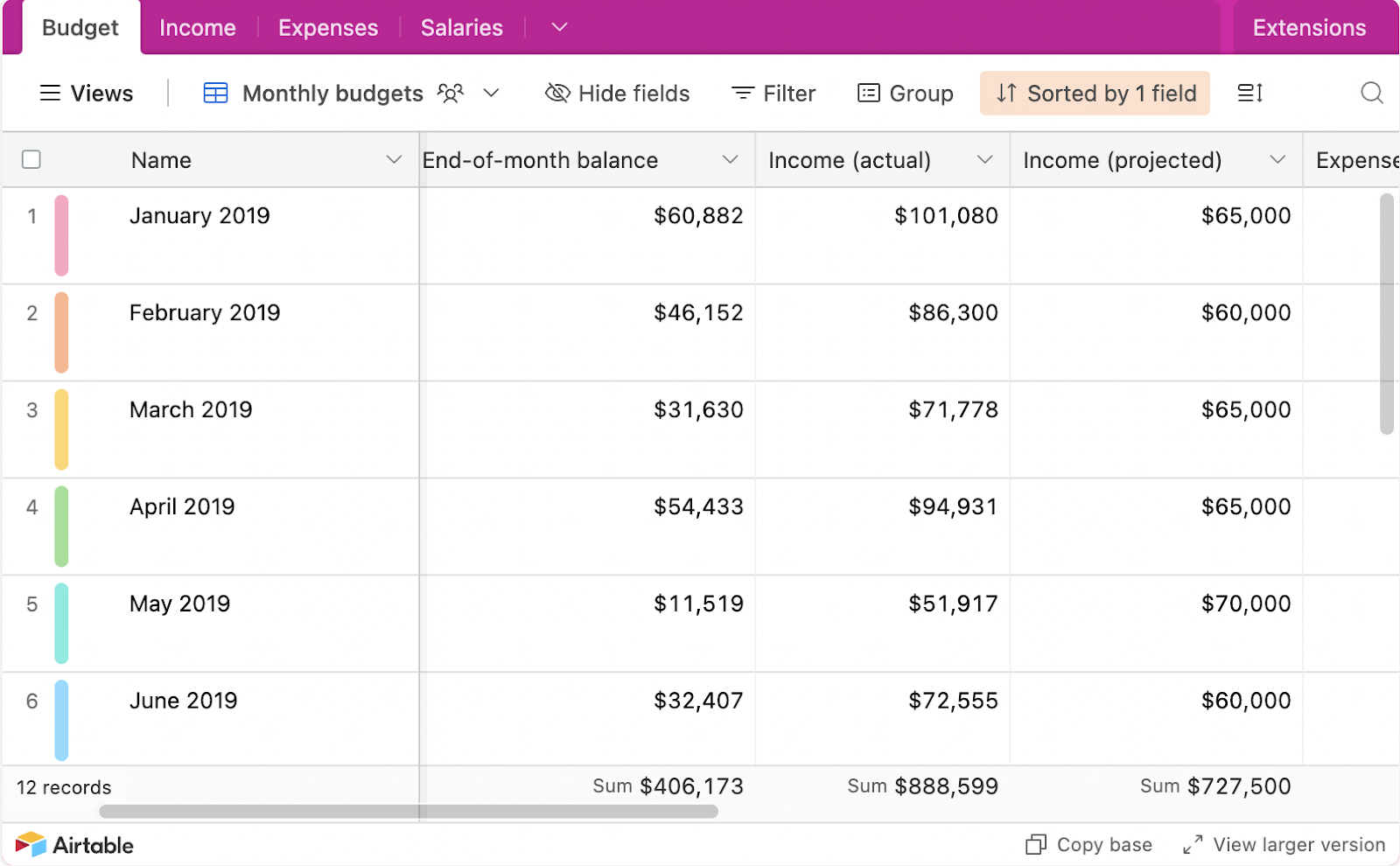Open End-of-month balance column menu
This screenshot has height=866, width=1400.
coord(730,159)
